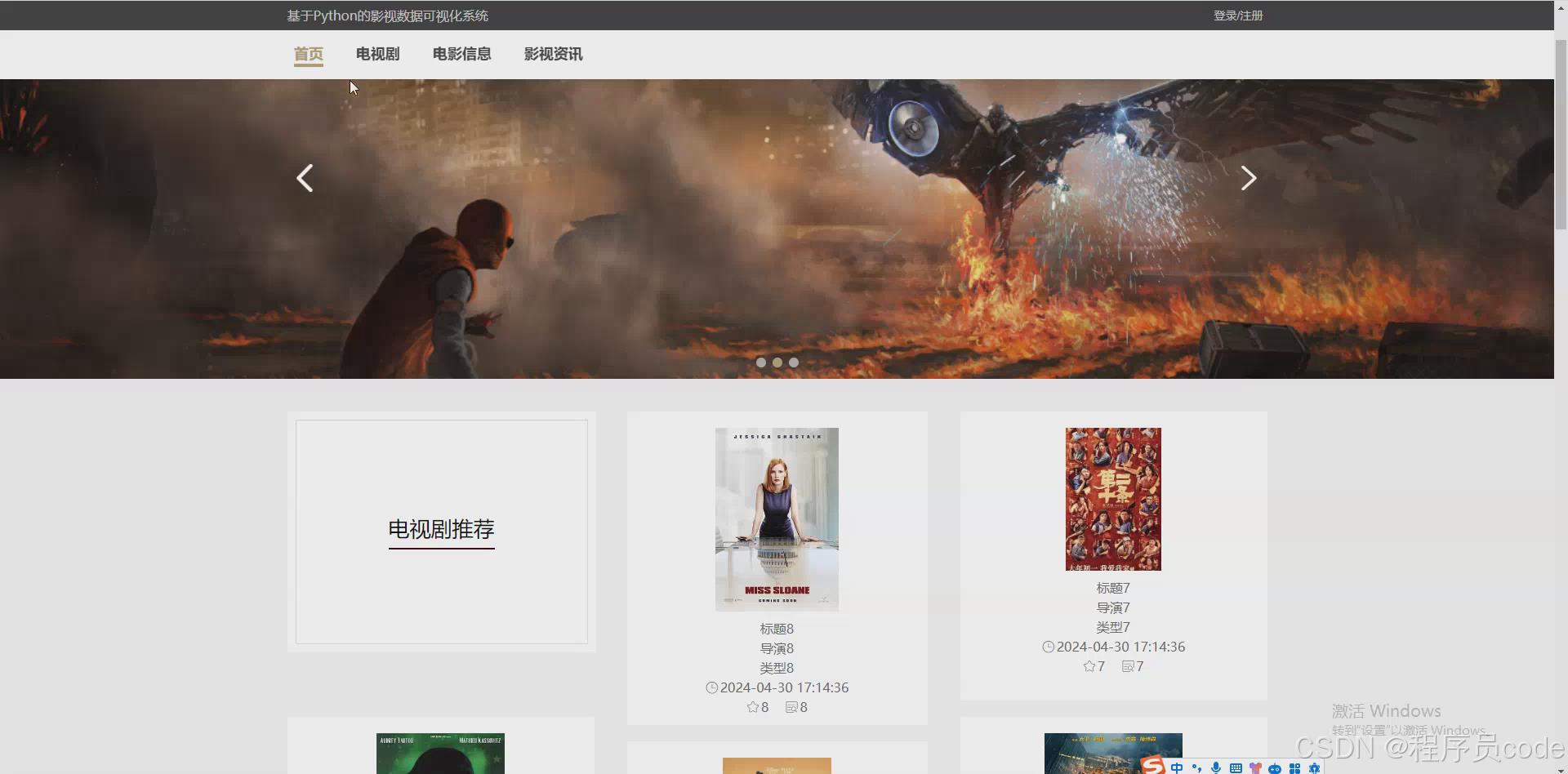The image size is (1568, 774).
Task: Click the carousel banner image
Action: 777,229
